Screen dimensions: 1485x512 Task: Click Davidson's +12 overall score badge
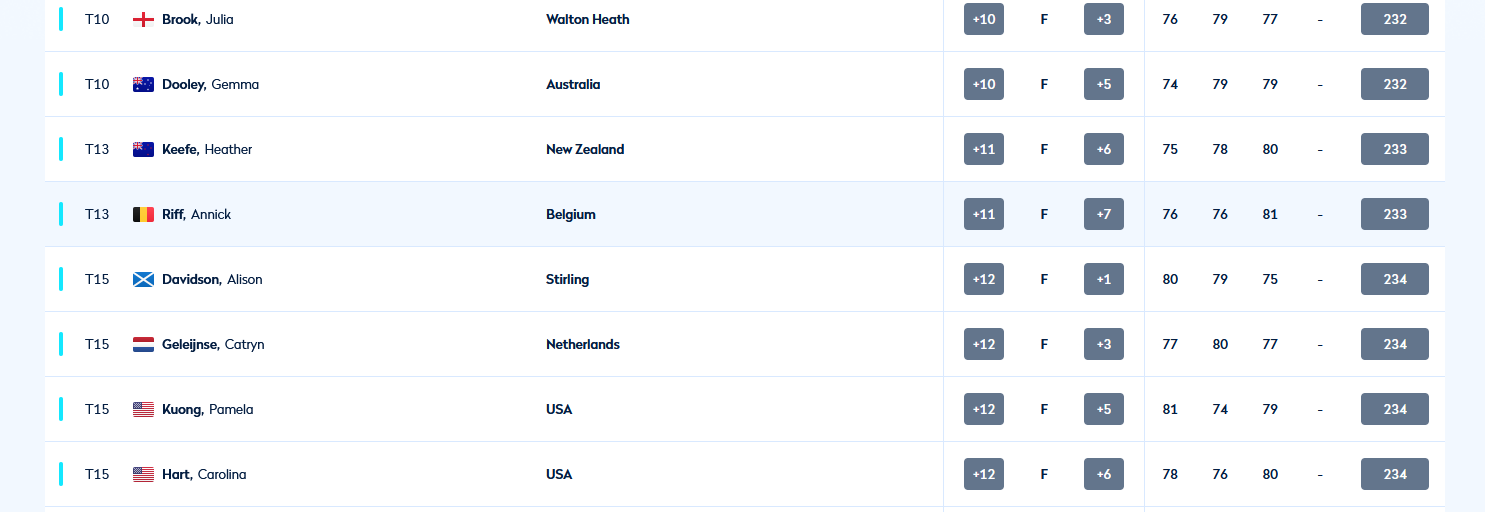tap(984, 279)
